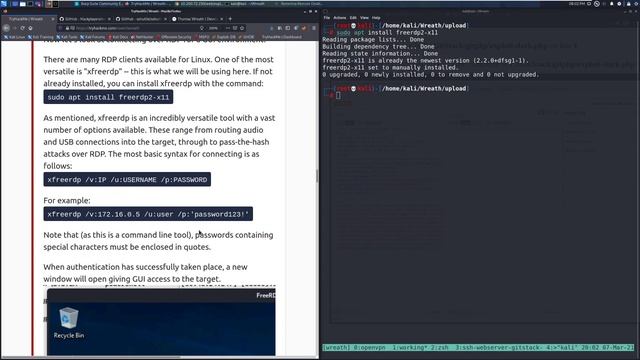Open a new Firefox tab with plus

point(230,19)
